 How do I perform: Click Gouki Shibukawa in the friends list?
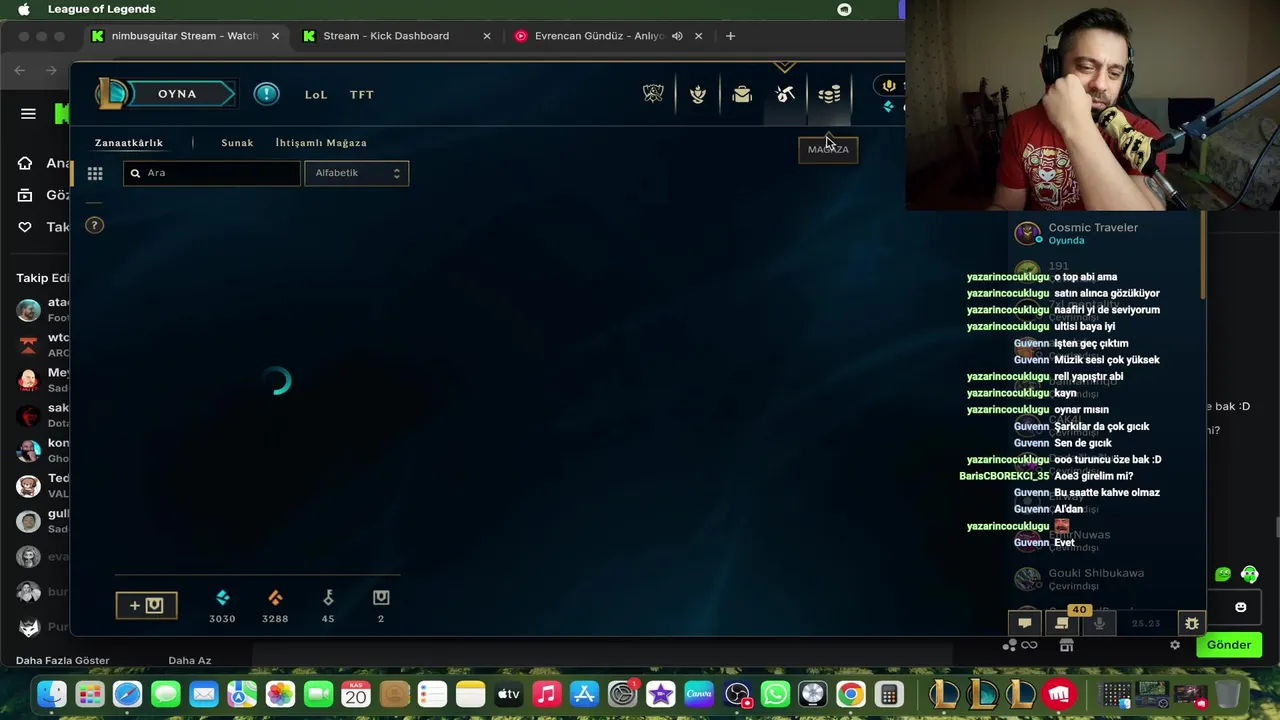1096,573
